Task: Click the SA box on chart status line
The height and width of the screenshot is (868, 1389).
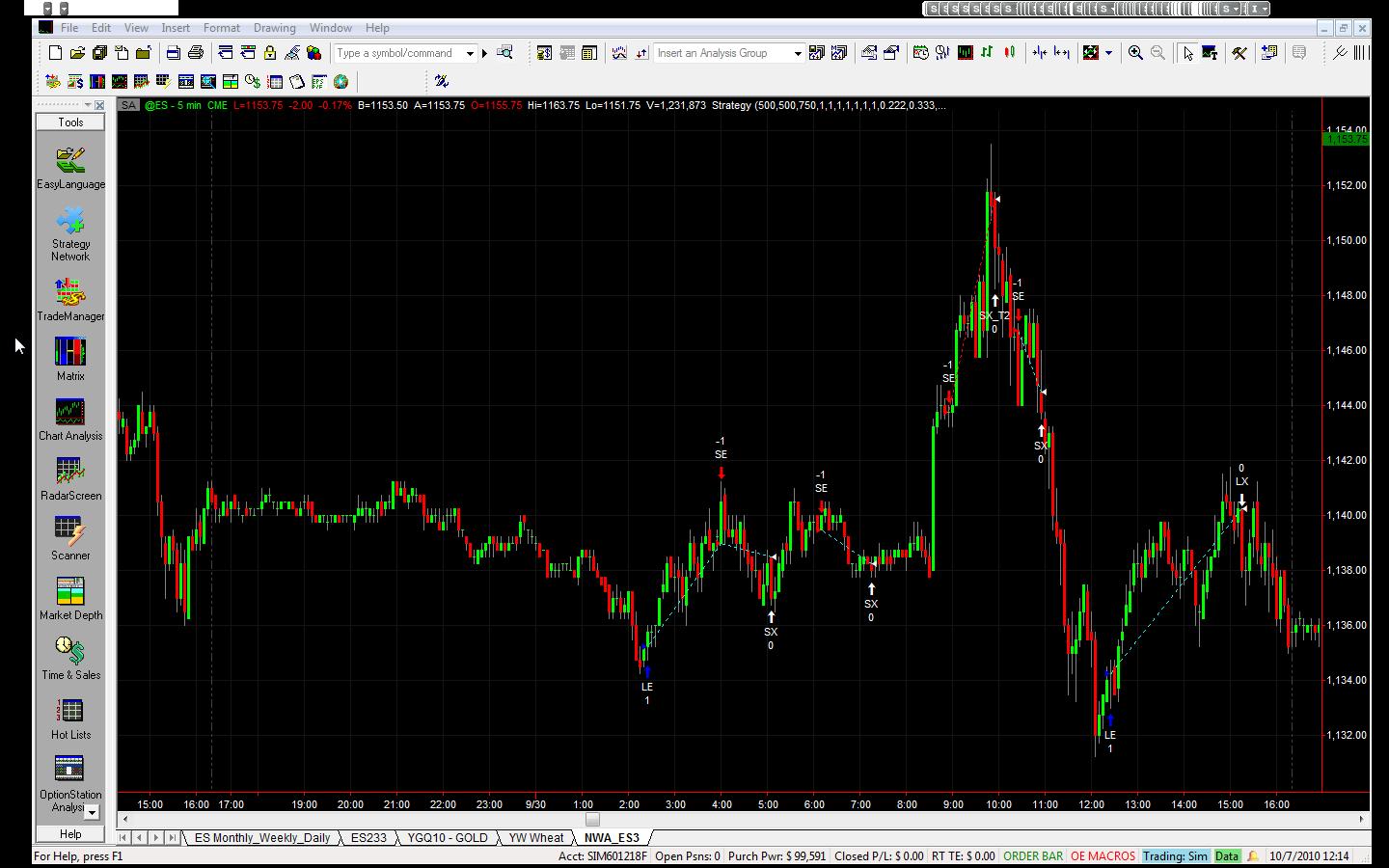Action: (128, 105)
